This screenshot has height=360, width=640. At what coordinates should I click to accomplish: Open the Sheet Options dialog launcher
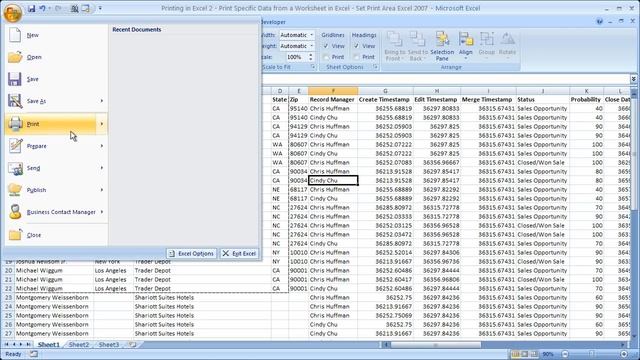[x=375, y=67]
